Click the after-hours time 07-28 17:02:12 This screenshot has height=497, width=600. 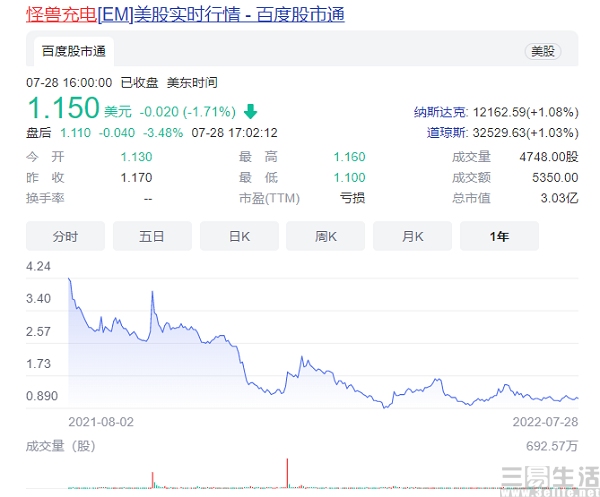point(234,133)
